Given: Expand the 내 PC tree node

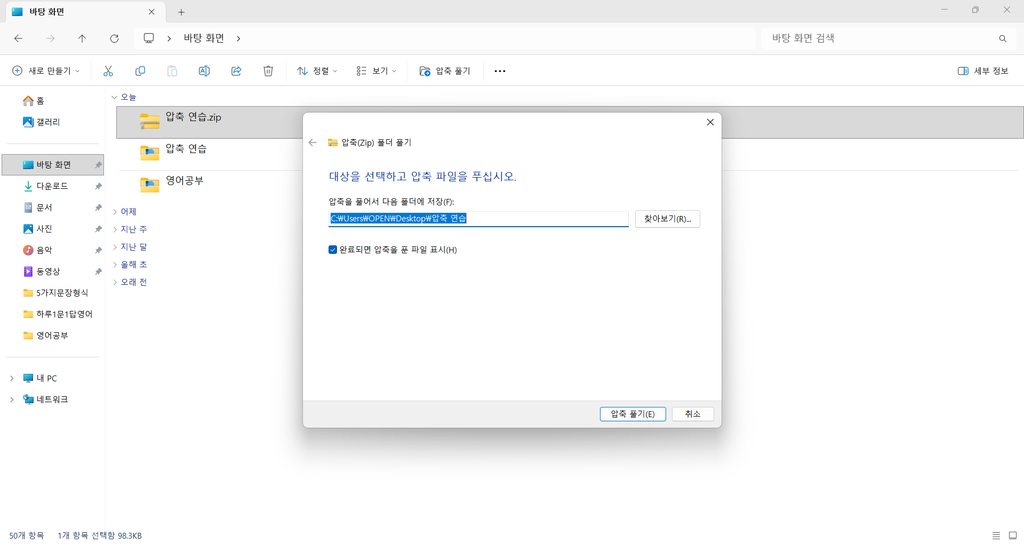Looking at the screenshot, I should pos(12,378).
